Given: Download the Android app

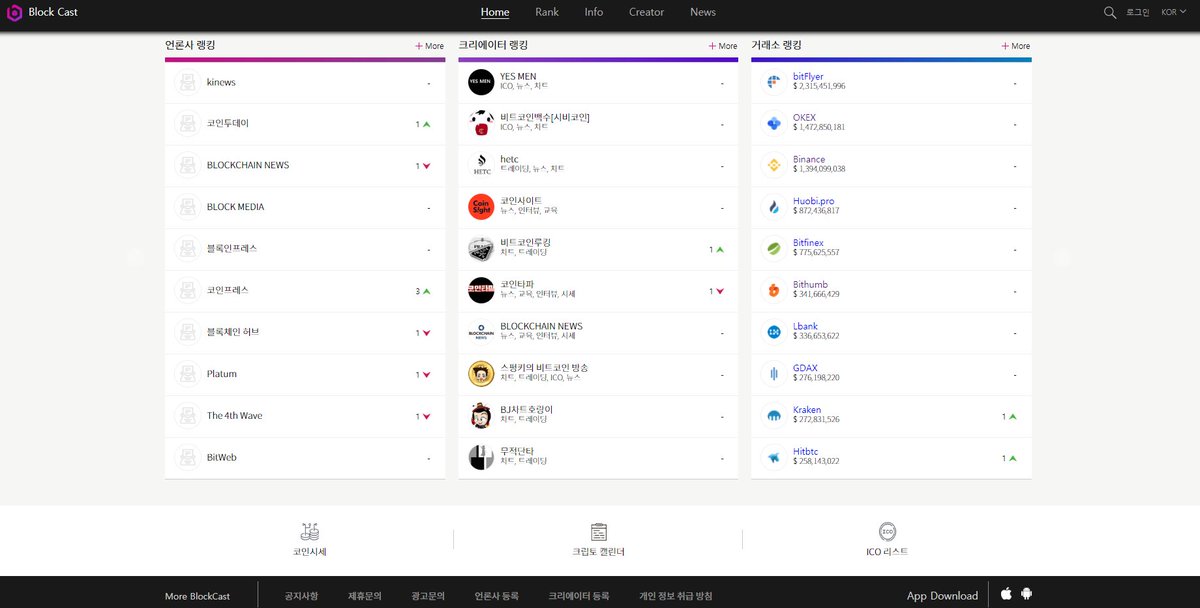Looking at the screenshot, I should click(x=1026, y=594).
